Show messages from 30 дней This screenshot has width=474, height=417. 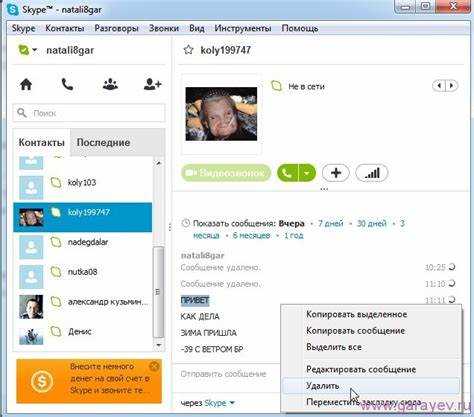coord(371,223)
